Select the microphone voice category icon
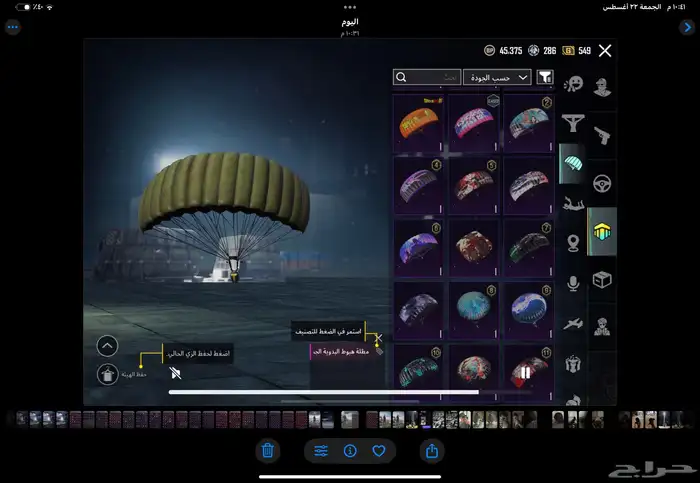 point(573,283)
